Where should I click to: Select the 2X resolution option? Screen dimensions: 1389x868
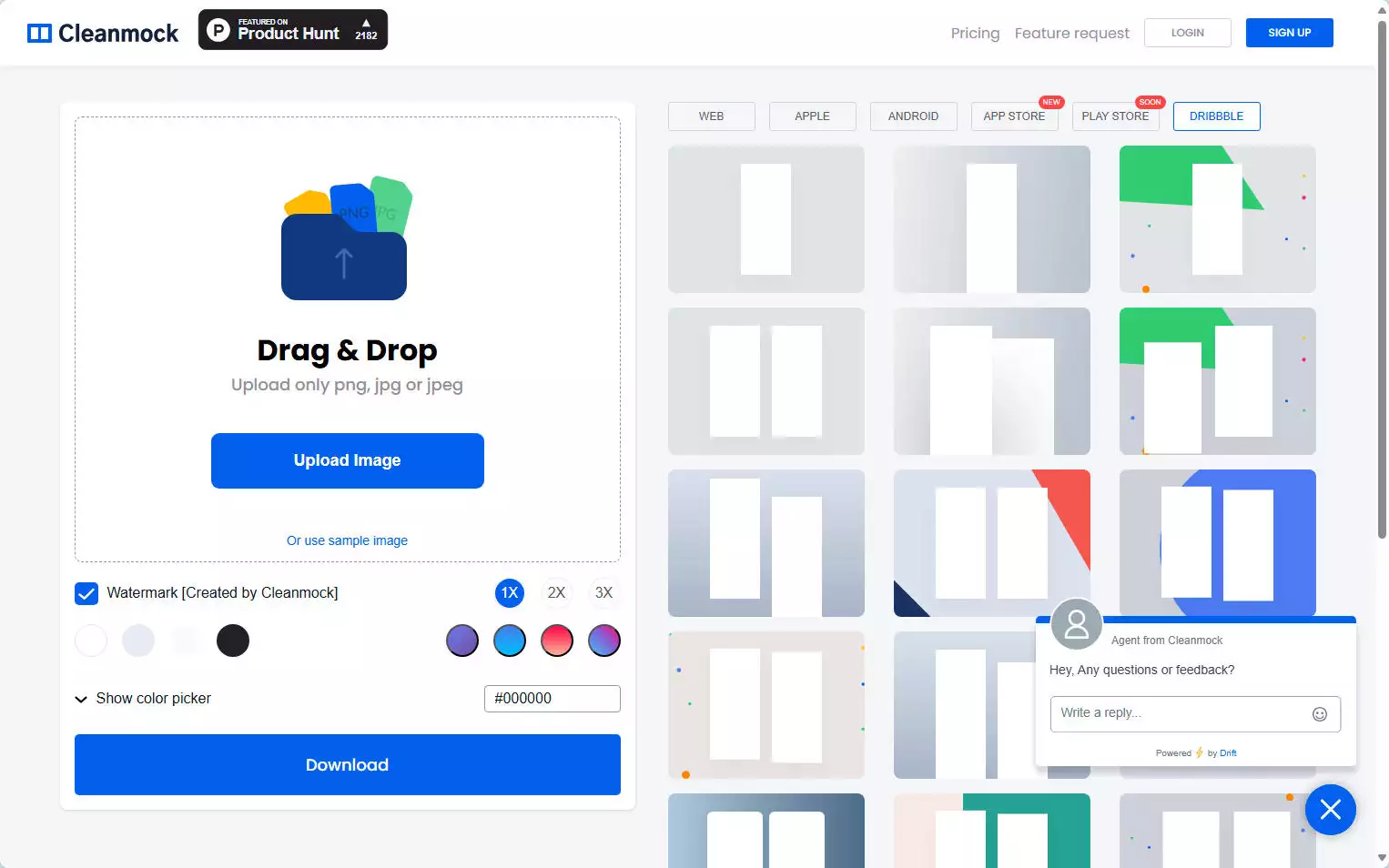556,593
